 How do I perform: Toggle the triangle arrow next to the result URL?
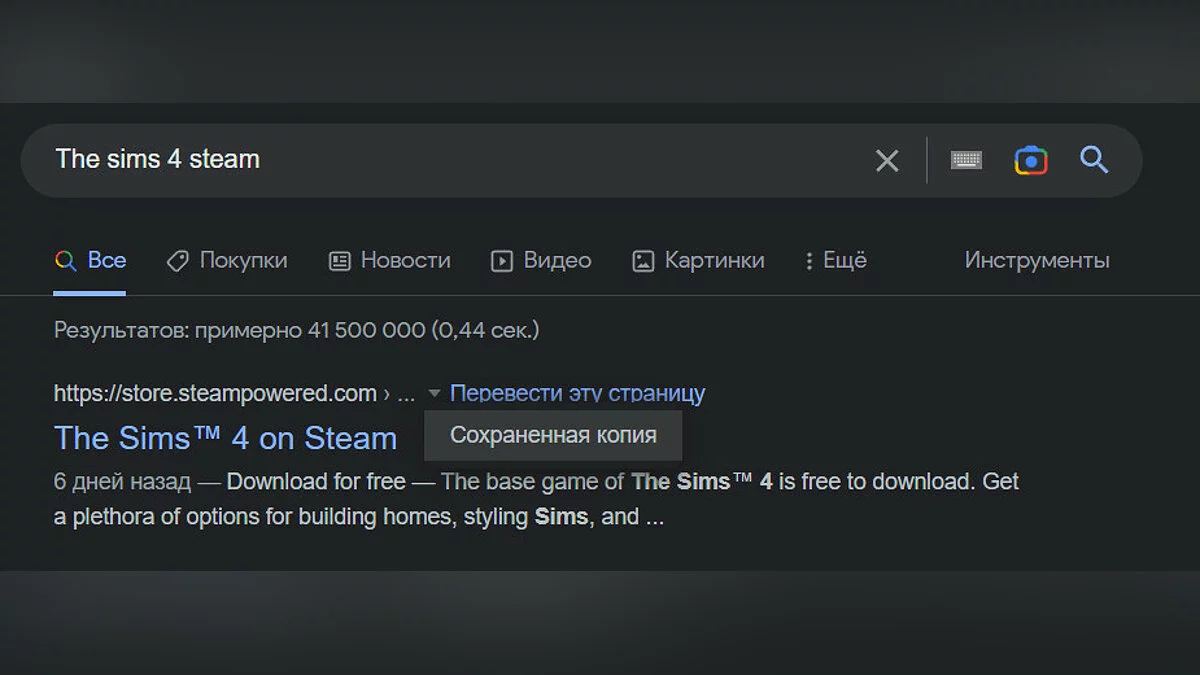coord(433,394)
